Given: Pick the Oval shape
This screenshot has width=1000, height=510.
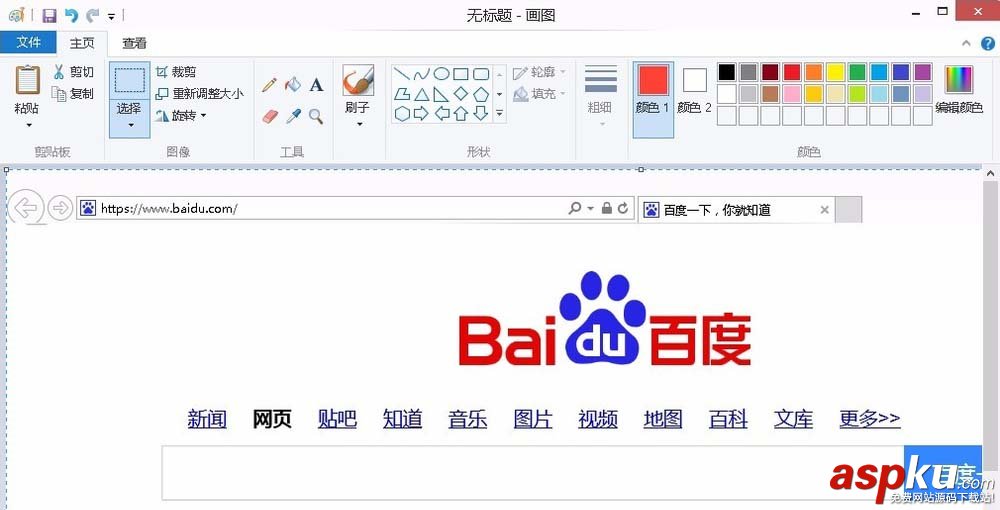Looking at the screenshot, I should pos(441,74).
